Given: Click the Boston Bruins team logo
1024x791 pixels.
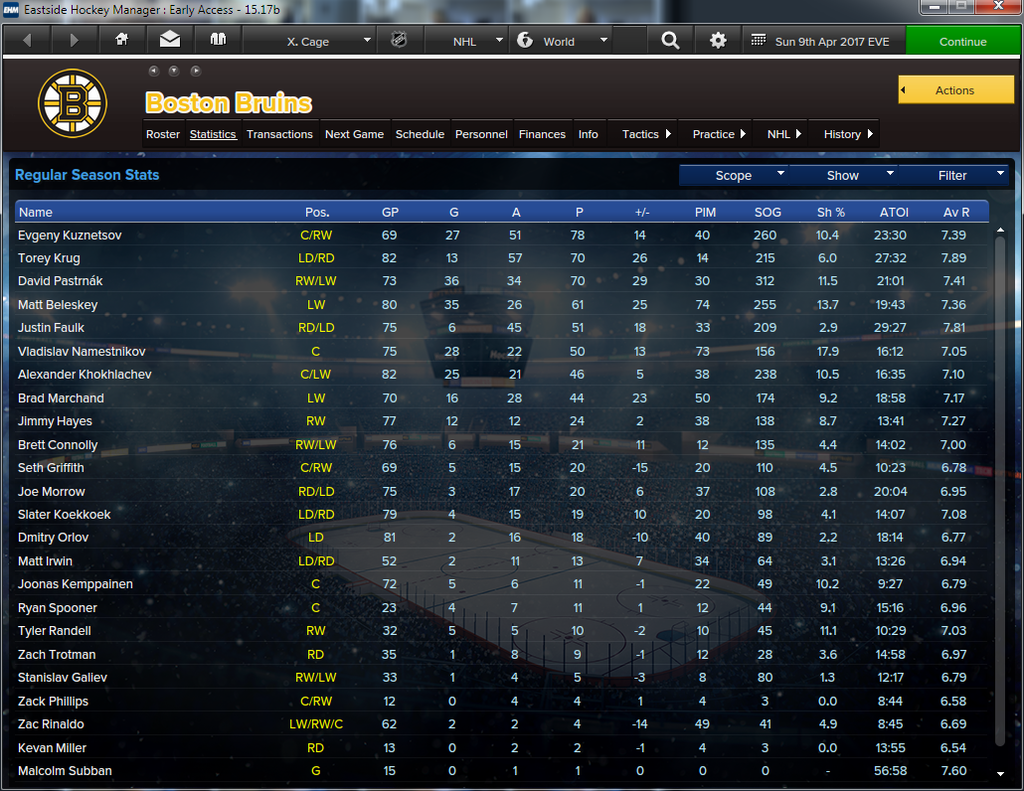Looking at the screenshot, I should (x=72, y=103).
